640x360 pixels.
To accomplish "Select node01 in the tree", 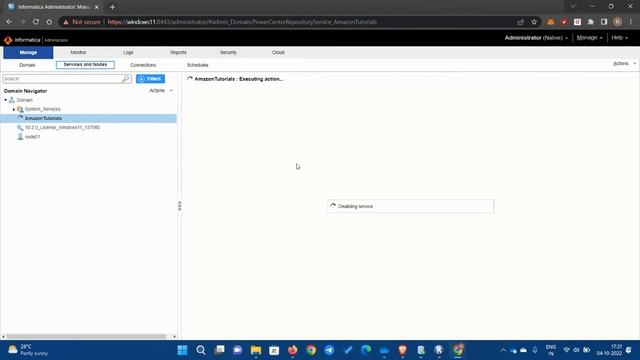I will coord(33,137).
